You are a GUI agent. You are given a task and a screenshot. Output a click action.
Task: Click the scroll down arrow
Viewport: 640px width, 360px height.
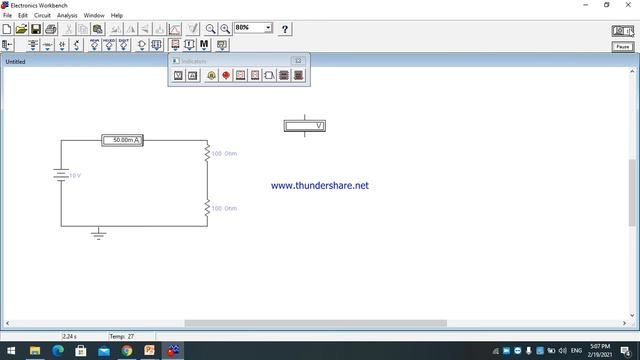[x=632, y=315]
